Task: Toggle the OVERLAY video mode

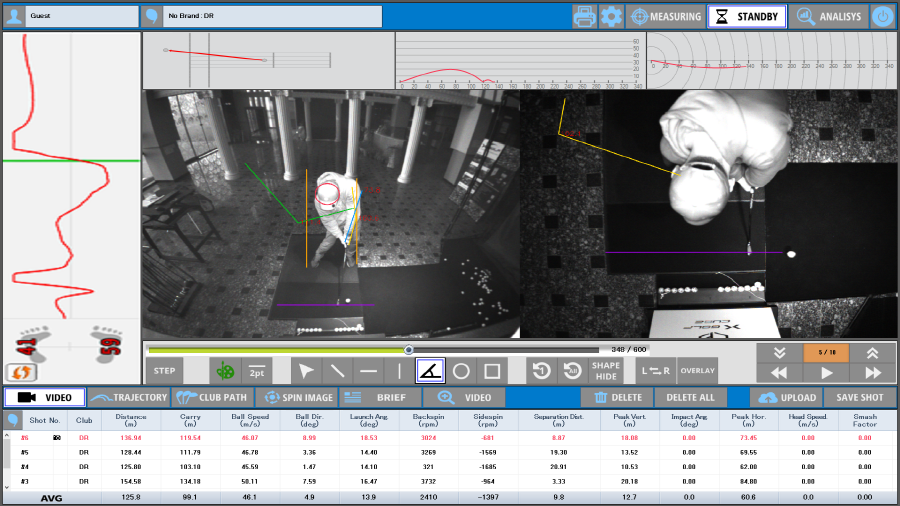Action: tap(698, 371)
